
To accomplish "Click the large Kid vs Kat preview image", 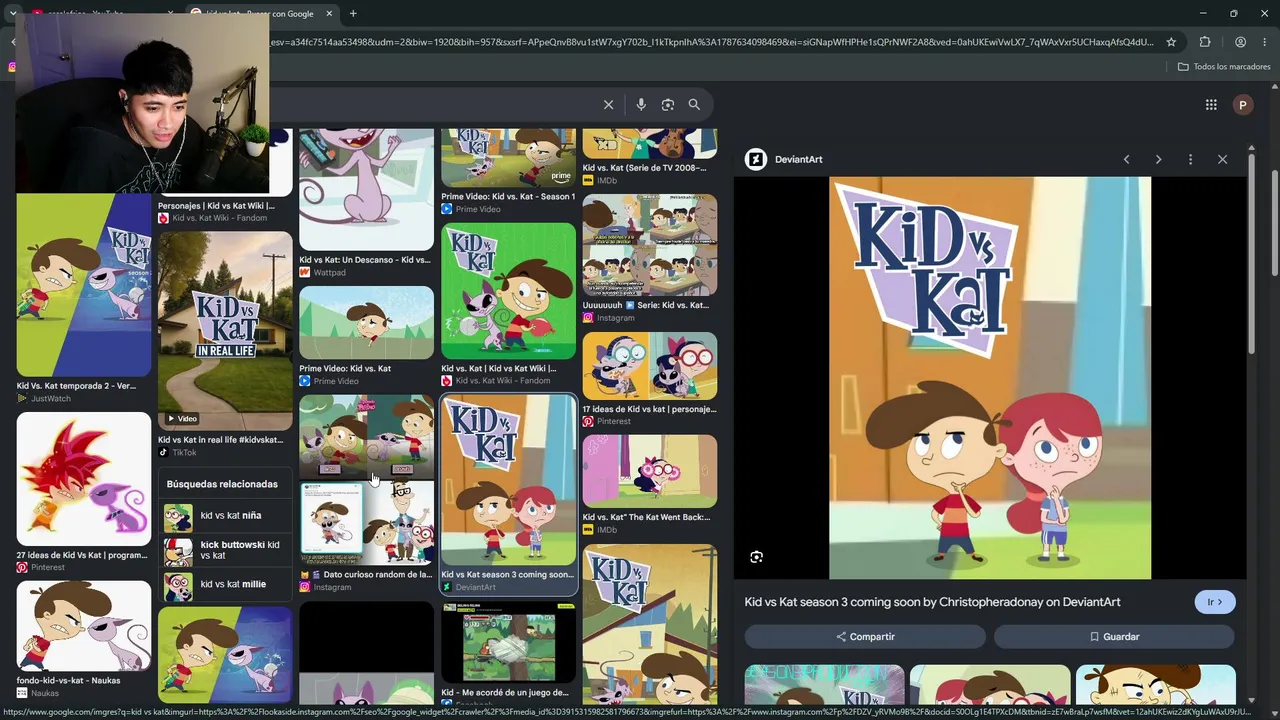I will click(x=990, y=378).
